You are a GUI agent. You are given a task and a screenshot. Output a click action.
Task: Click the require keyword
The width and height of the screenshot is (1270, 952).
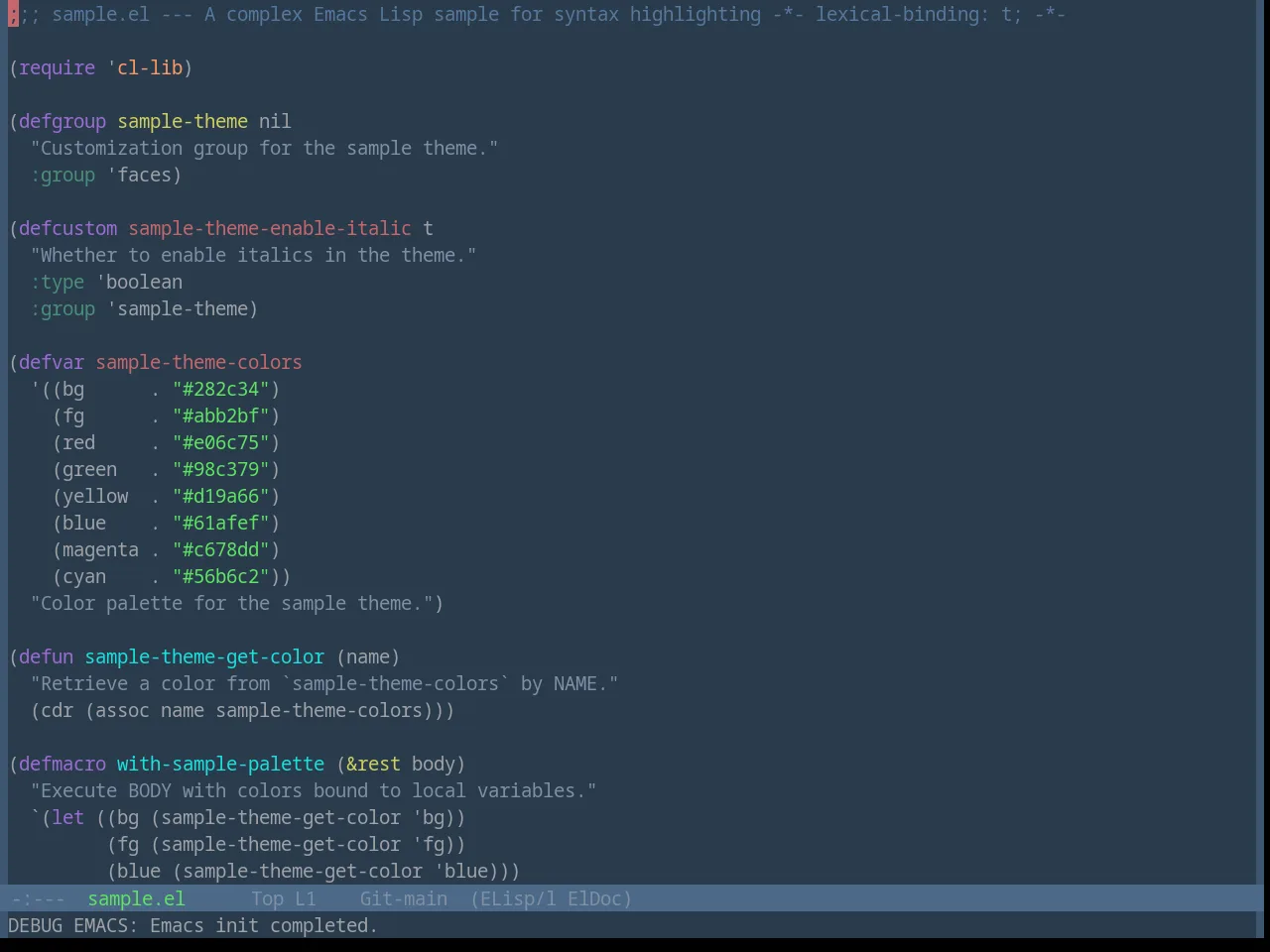pos(58,67)
